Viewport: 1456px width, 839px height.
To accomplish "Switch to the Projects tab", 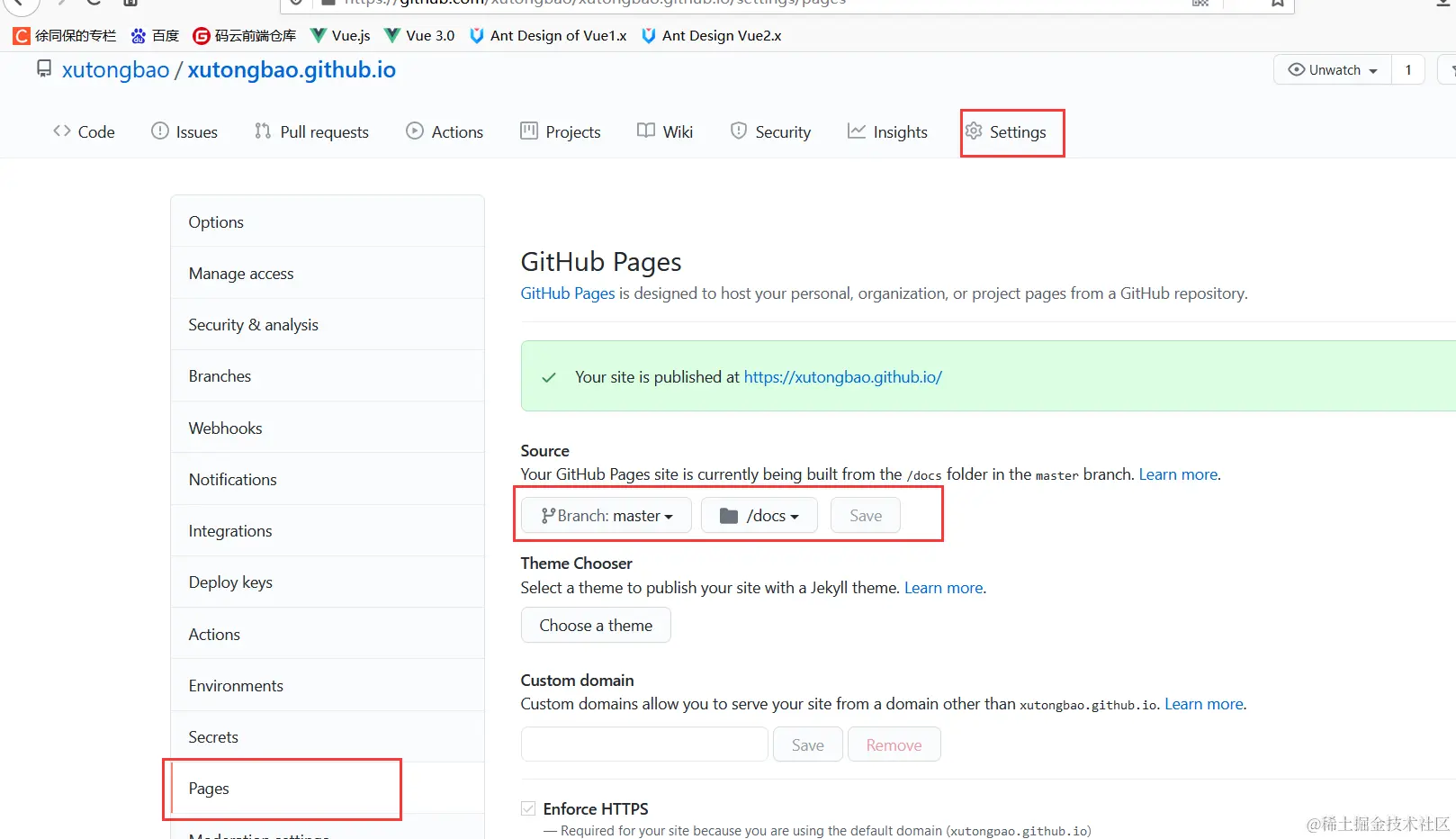I will click(x=561, y=131).
